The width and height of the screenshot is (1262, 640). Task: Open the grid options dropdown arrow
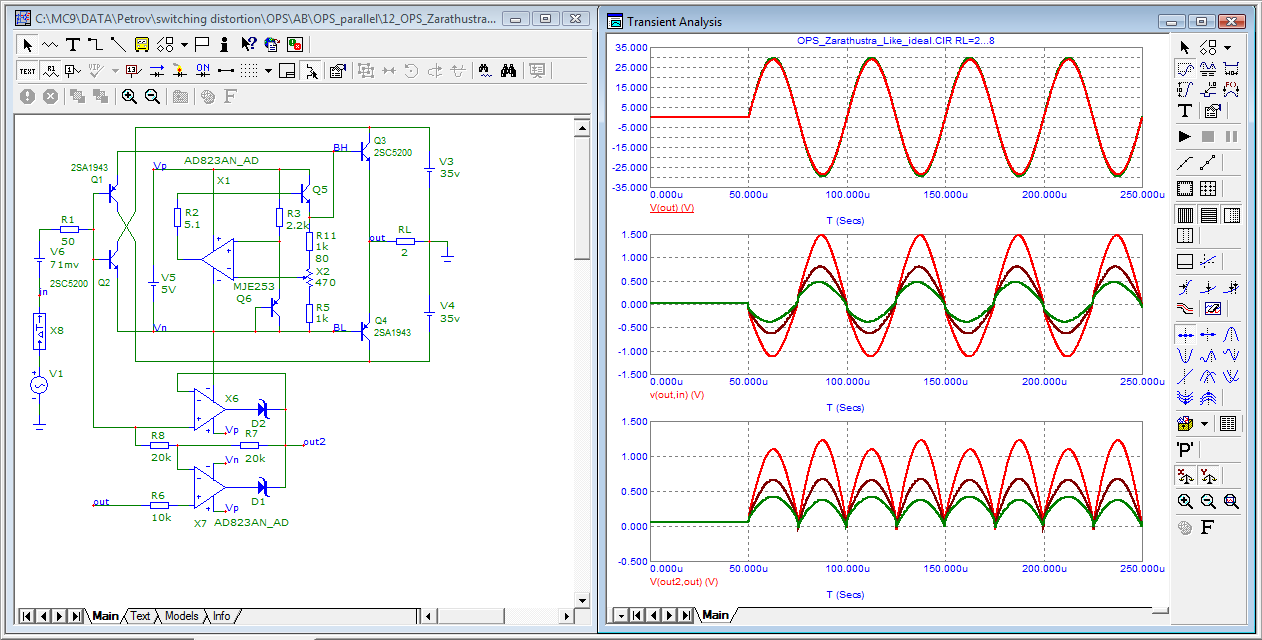[268, 70]
